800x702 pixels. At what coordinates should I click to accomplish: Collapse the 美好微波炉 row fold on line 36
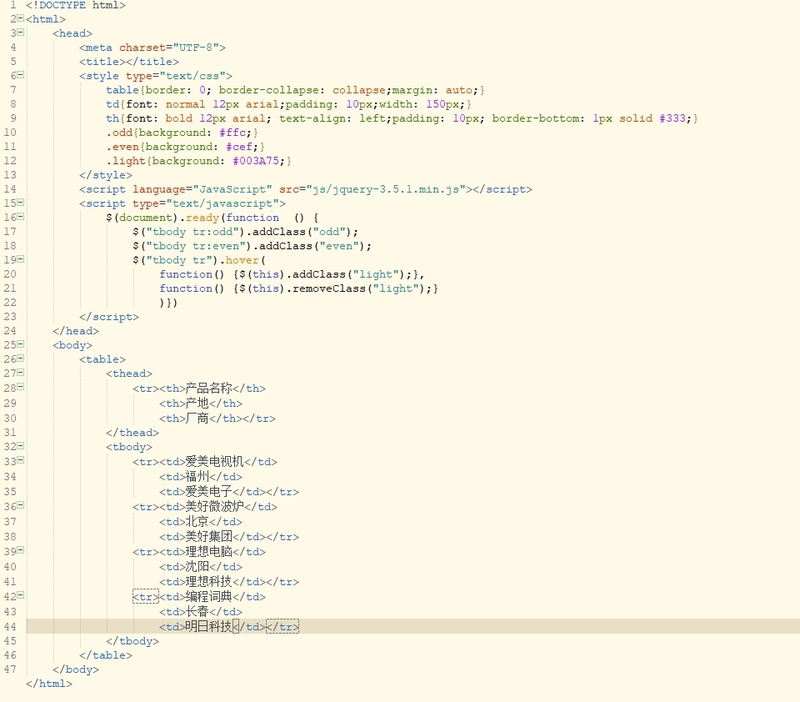click(x=20, y=505)
